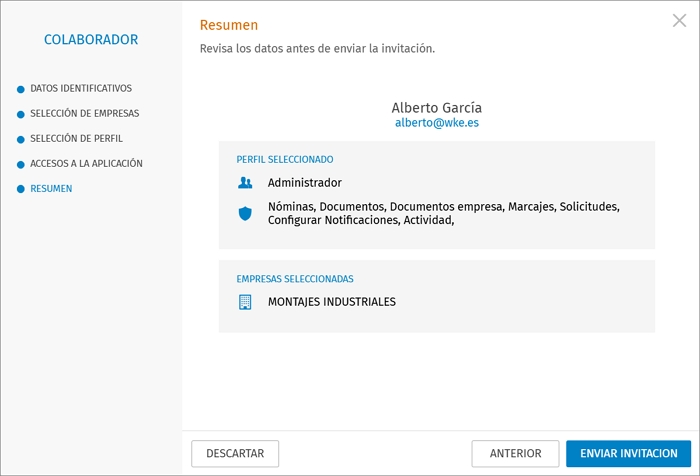The image size is (700, 476).
Task: Jump to the Selección de Perfil step
Action: [x=76, y=138]
